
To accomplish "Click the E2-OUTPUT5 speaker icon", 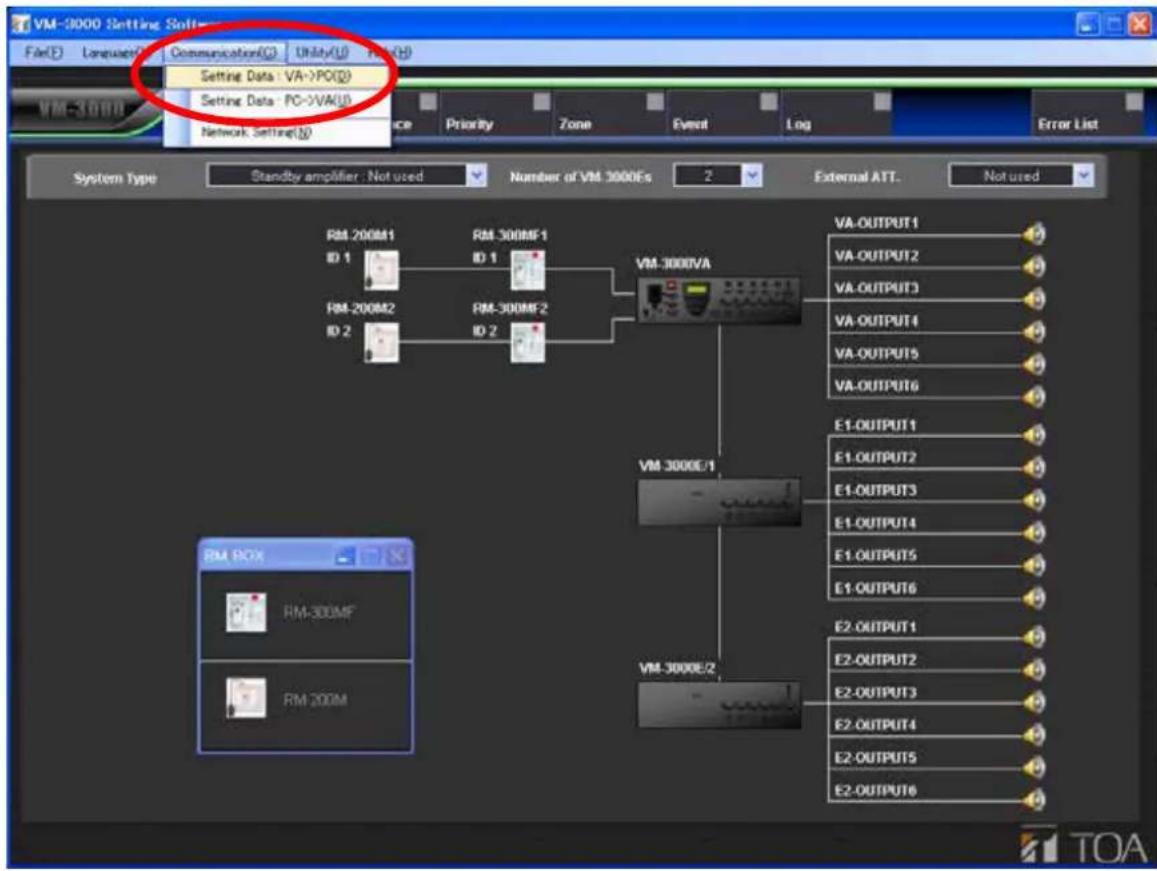I will 1035,768.
